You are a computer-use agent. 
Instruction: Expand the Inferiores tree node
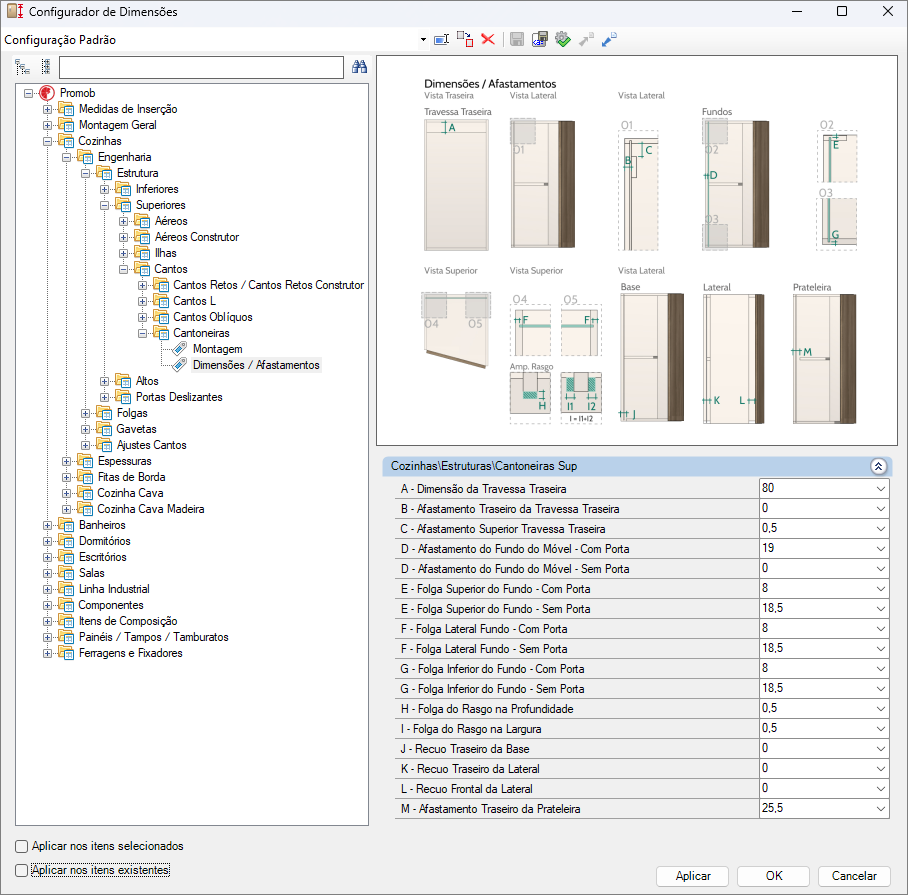click(x=104, y=189)
